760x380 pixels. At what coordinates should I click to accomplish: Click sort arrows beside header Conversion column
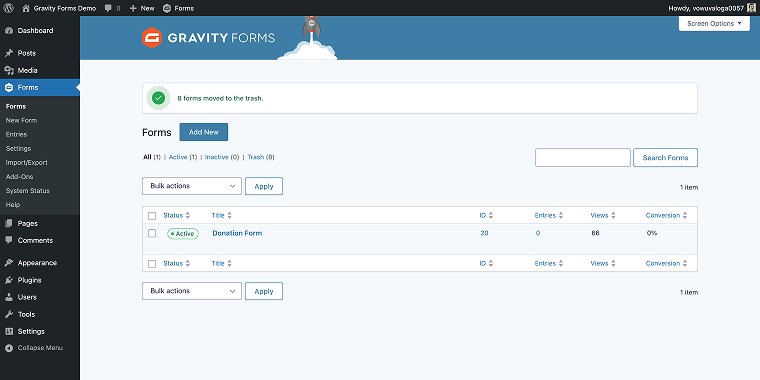pyautogui.click(x=685, y=215)
